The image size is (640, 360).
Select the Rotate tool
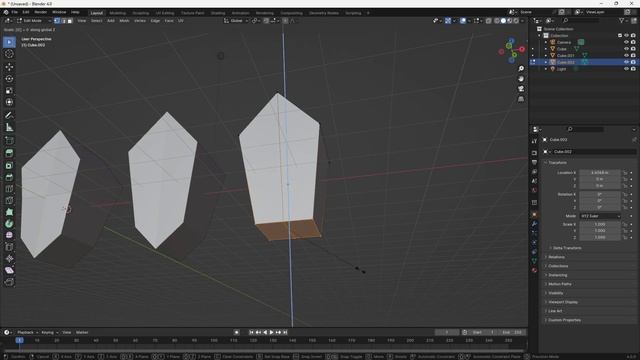(x=9, y=78)
